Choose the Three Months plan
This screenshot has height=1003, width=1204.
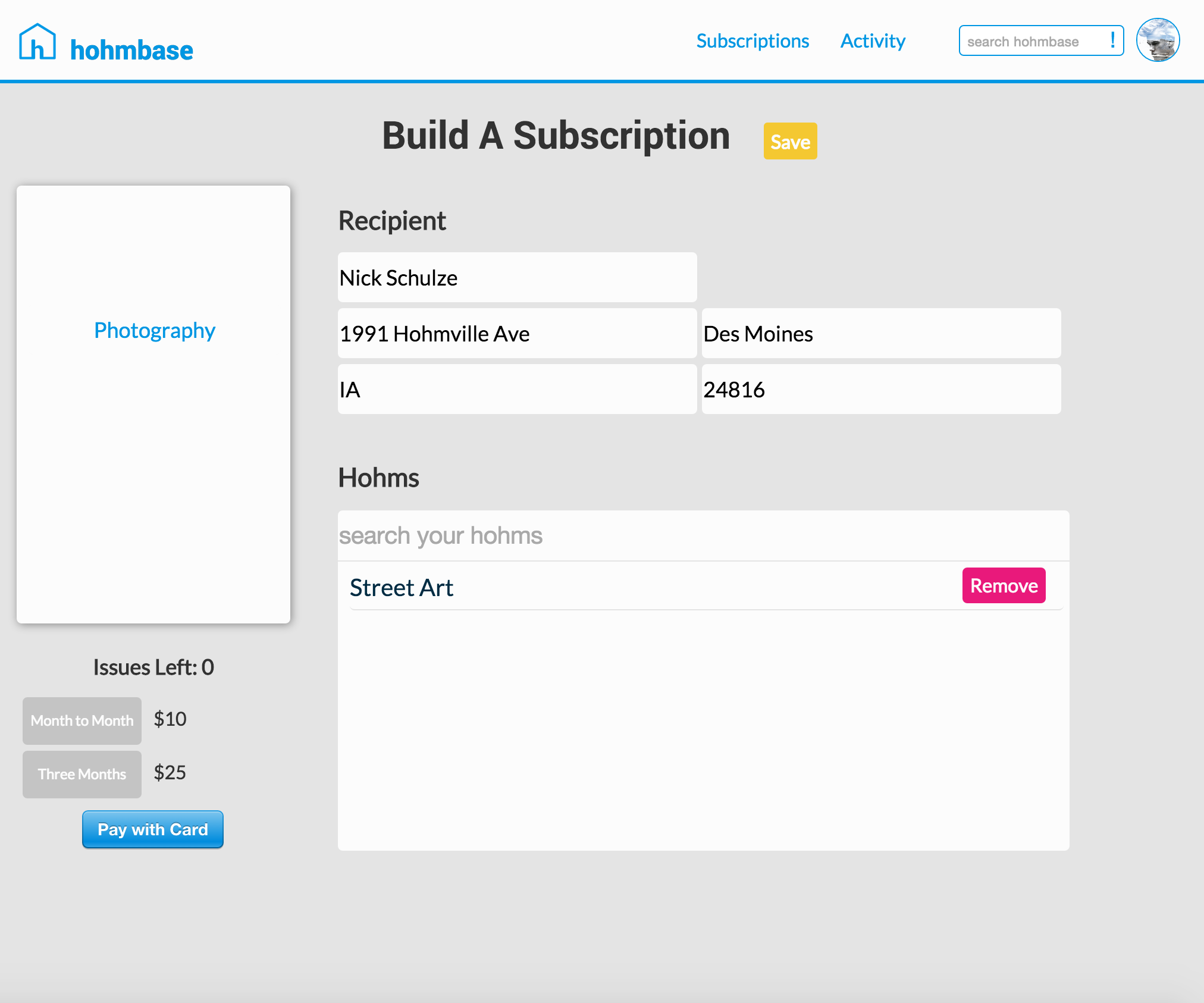coord(82,774)
